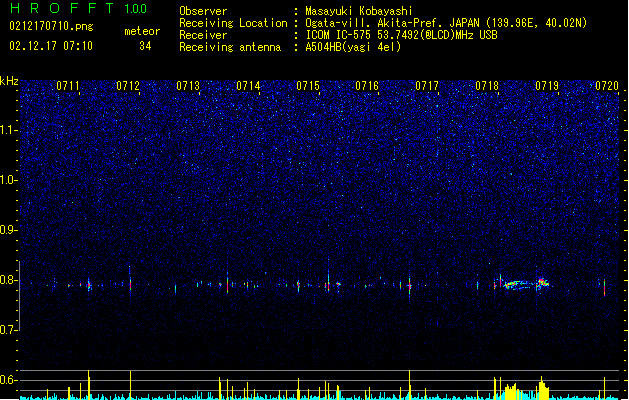Click the long meteor echo near 0719
629x400 pixels.
click(526, 284)
